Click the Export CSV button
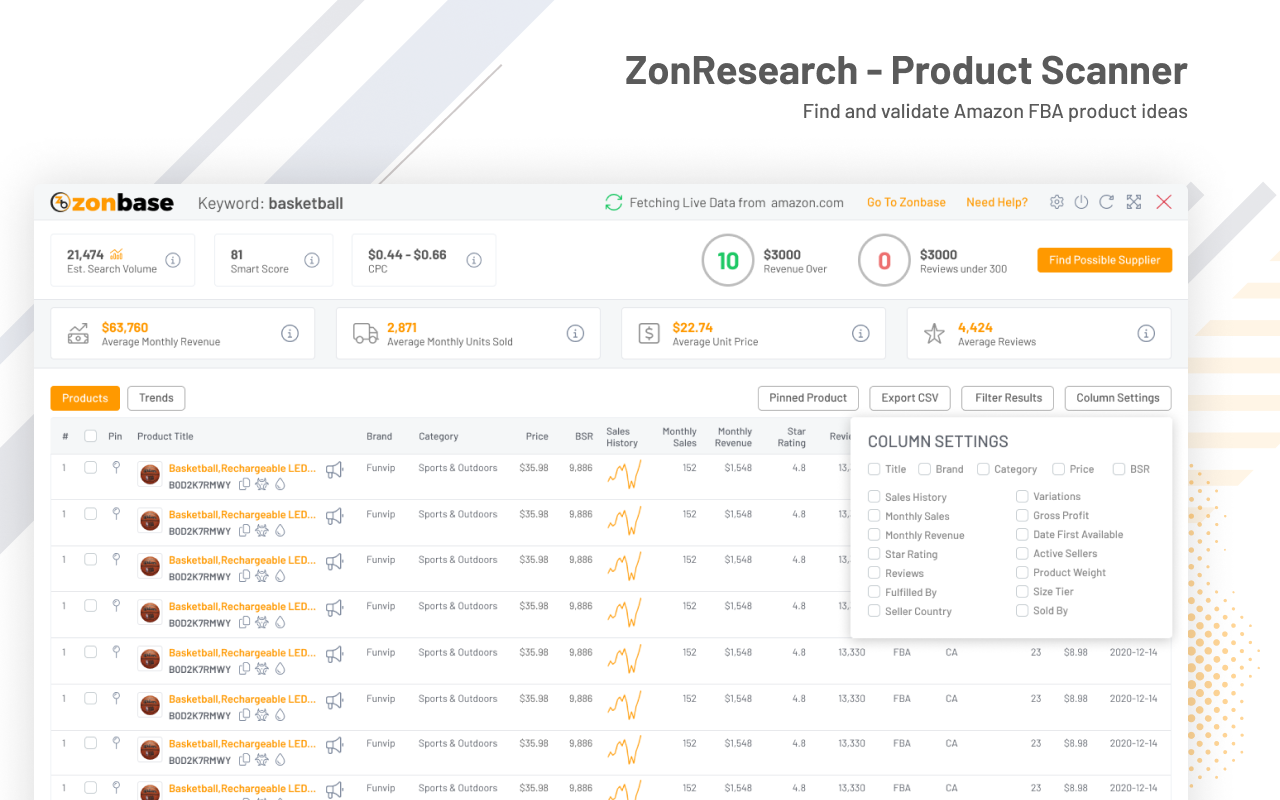This screenshot has height=800, width=1280. [x=910, y=398]
